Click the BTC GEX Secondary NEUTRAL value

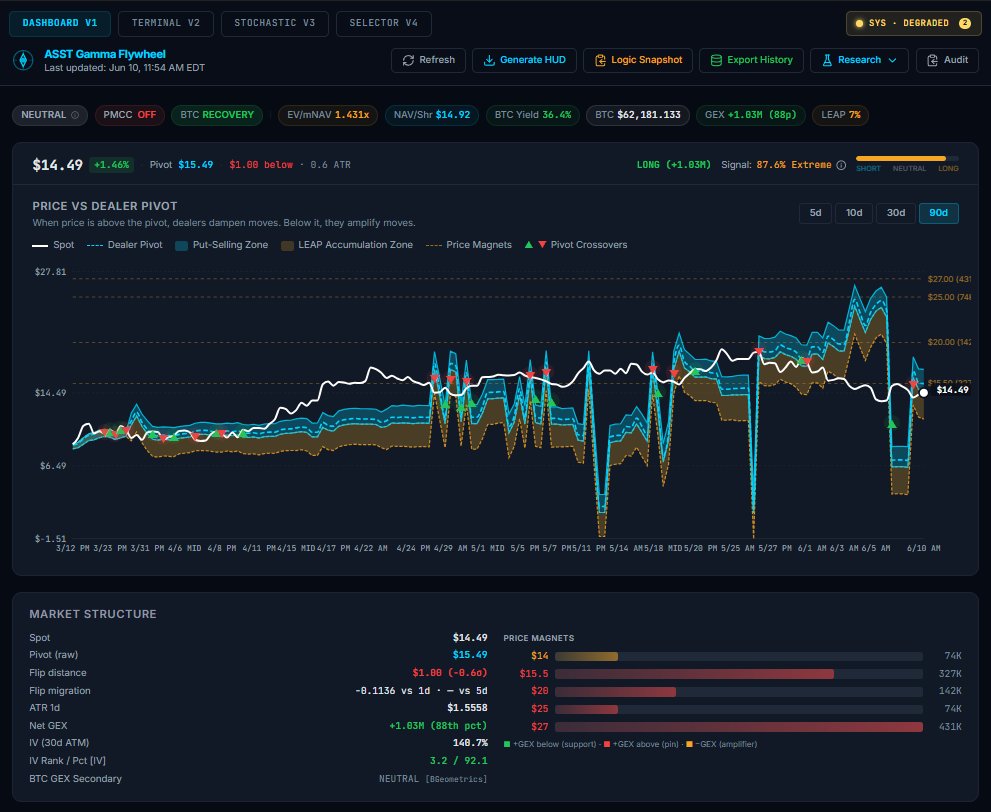click(433, 779)
